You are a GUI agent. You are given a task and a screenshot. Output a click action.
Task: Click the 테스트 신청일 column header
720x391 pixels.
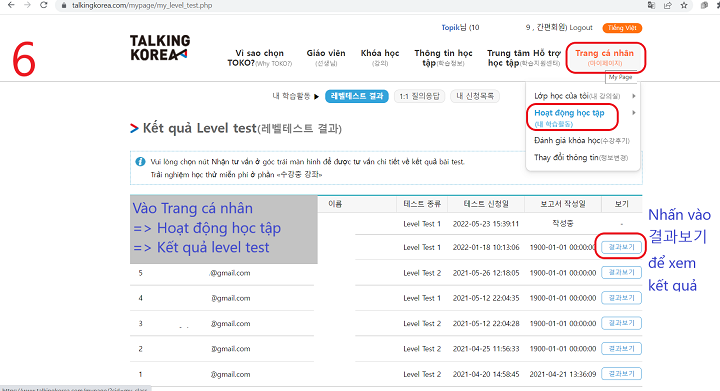[486, 204]
